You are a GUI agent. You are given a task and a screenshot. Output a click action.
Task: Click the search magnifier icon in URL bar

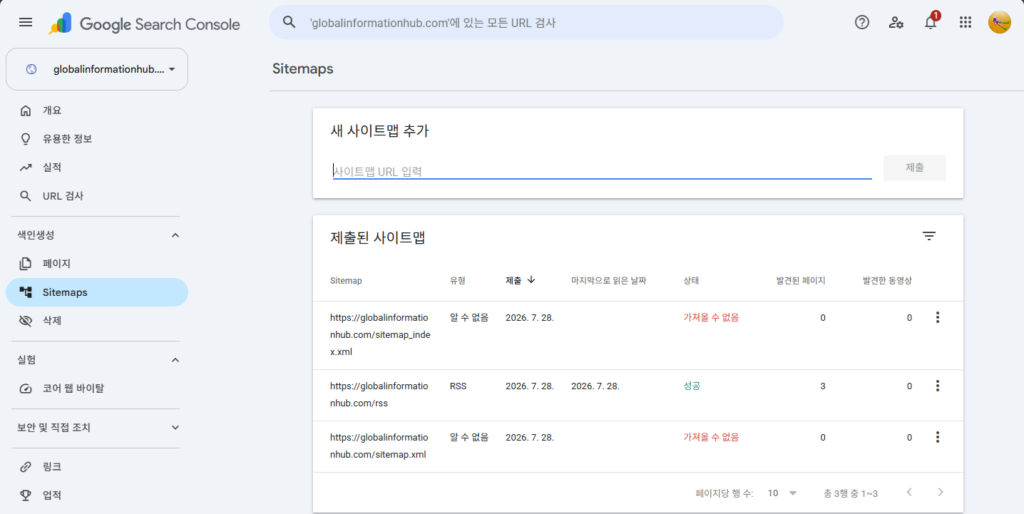tap(289, 22)
